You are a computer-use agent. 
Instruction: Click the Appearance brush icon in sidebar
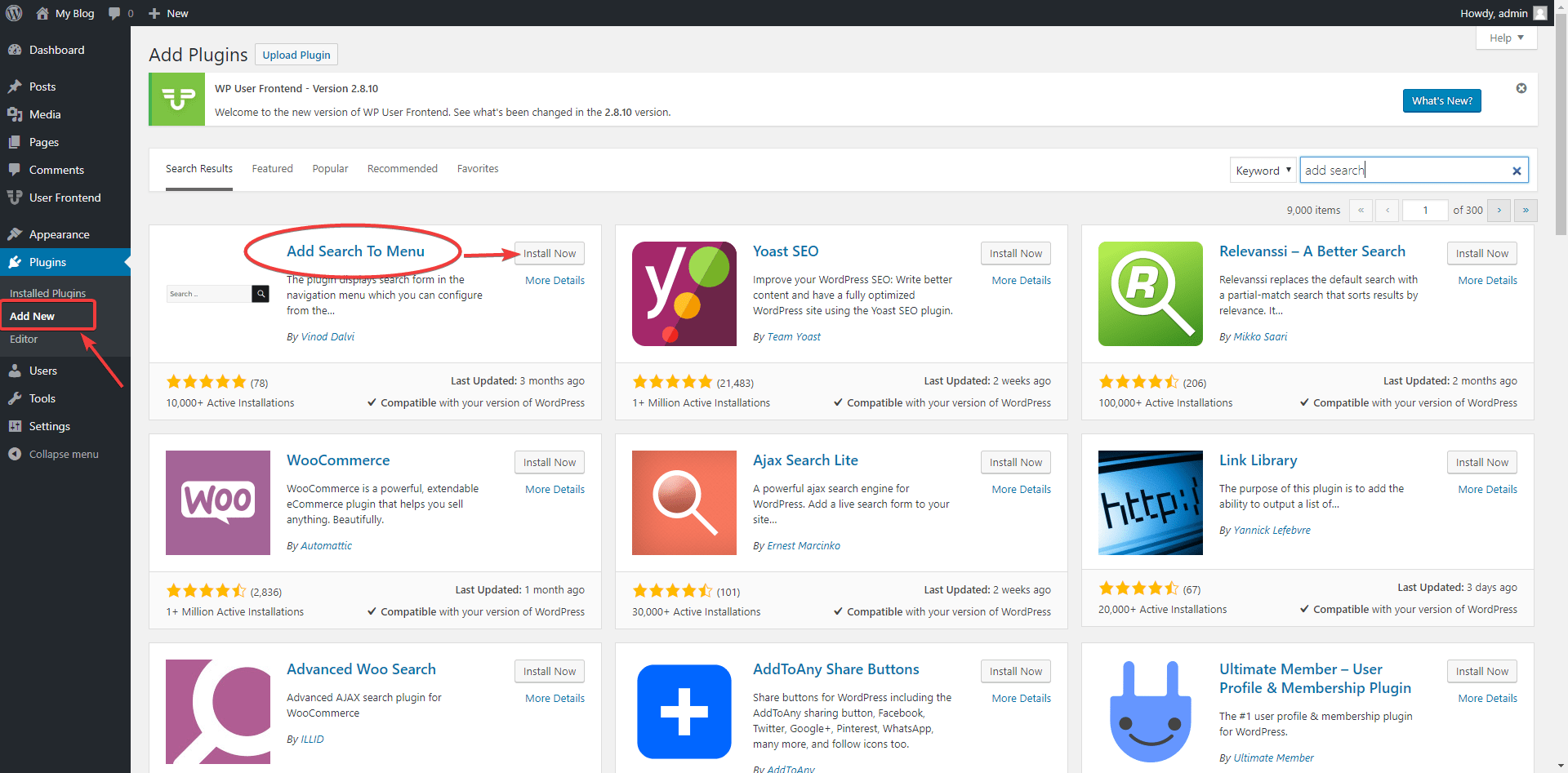15,234
